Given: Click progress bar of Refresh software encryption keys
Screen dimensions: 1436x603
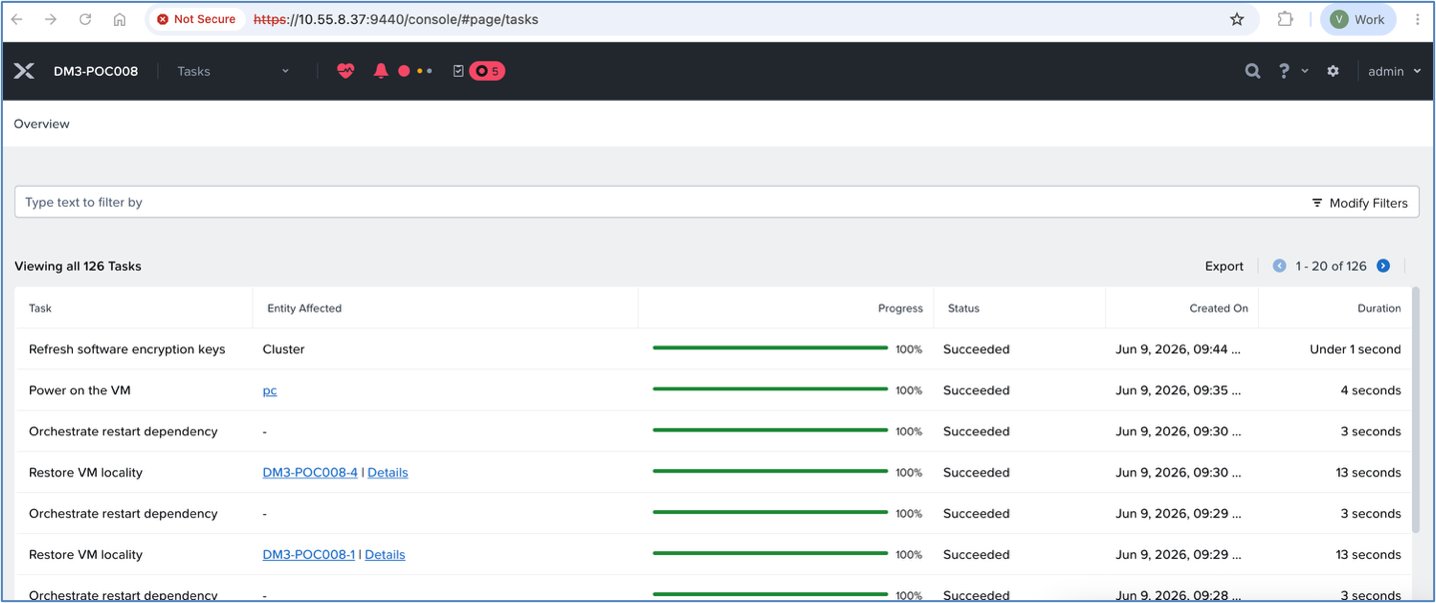Looking at the screenshot, I should 770,348.
